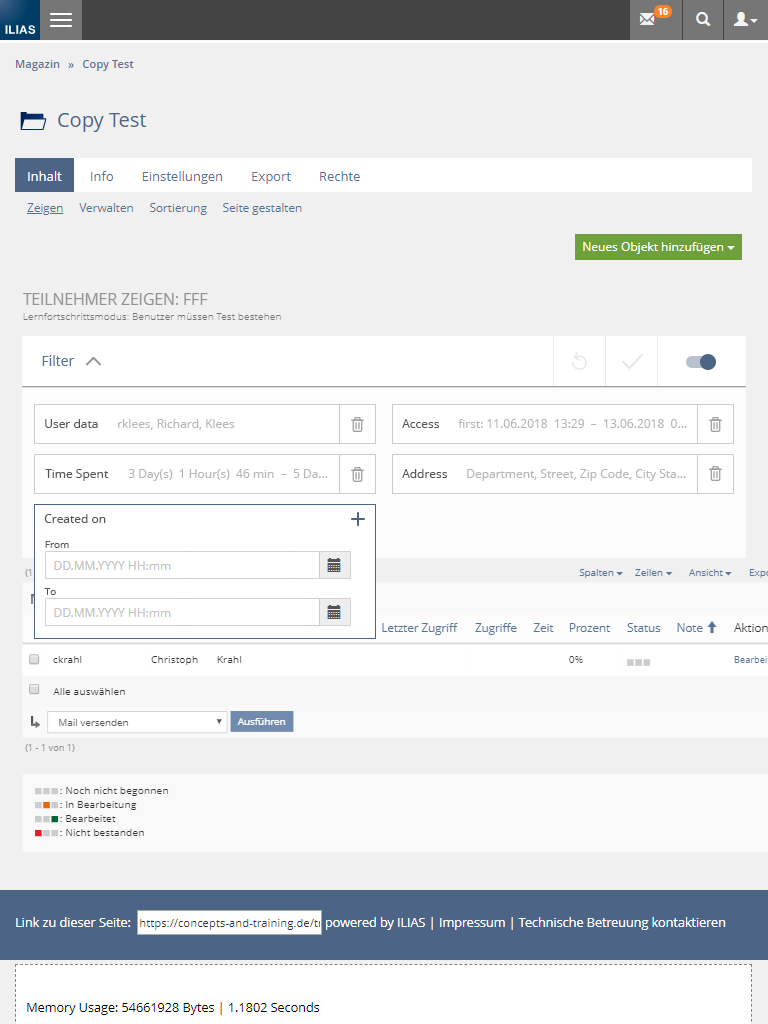Open calendar picker for To date
Viewport: 768px width, 1024px height.
(334, 612)
